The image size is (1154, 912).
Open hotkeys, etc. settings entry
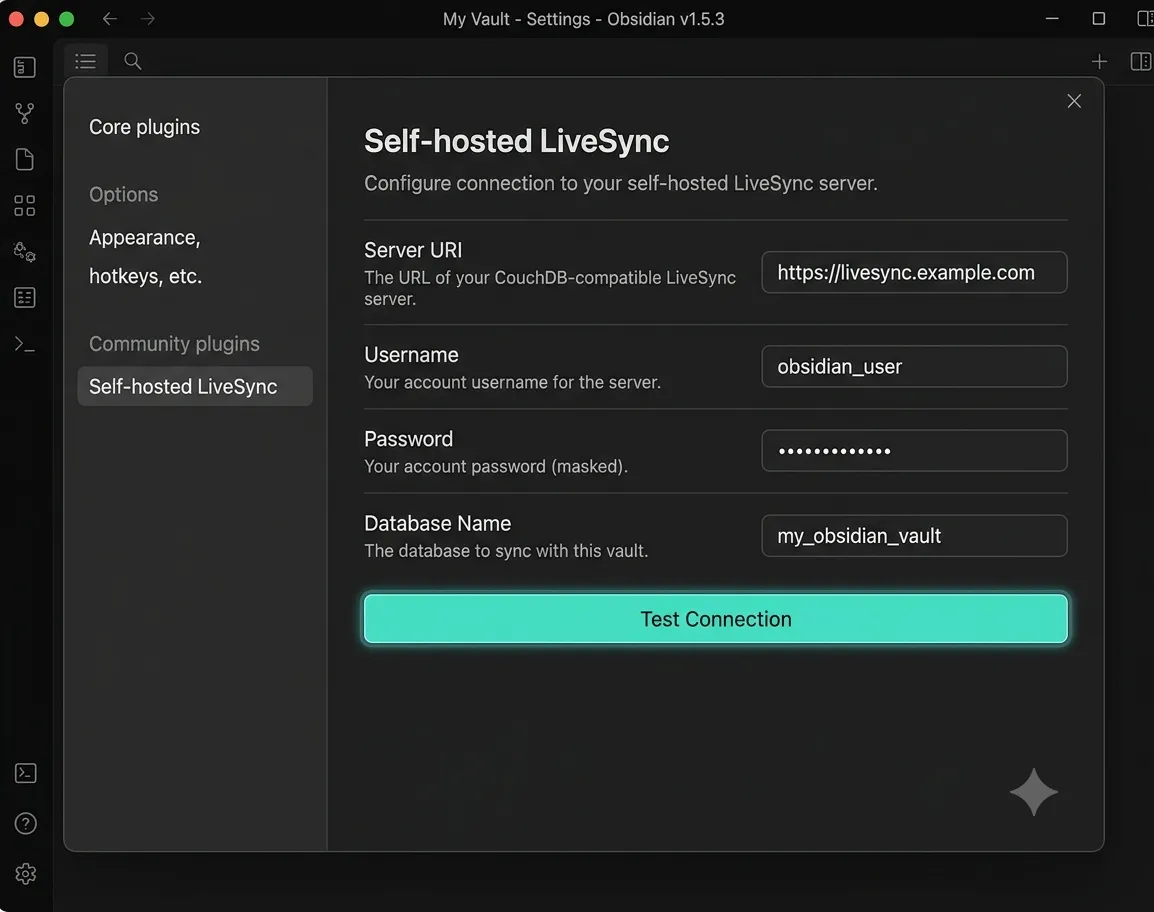tap(145, 276)
